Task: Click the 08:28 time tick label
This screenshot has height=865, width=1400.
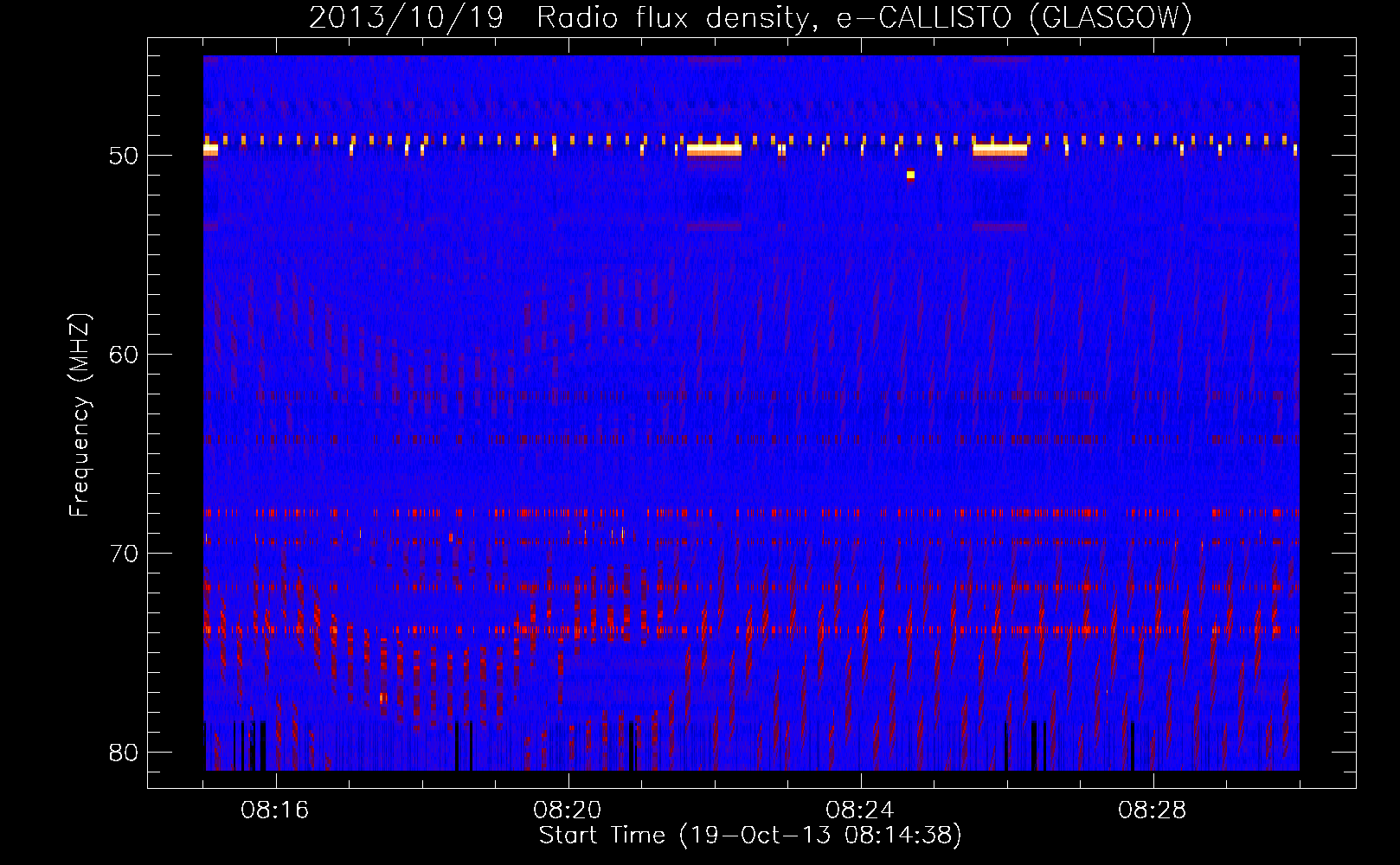Action: (x=1153, y=811)
